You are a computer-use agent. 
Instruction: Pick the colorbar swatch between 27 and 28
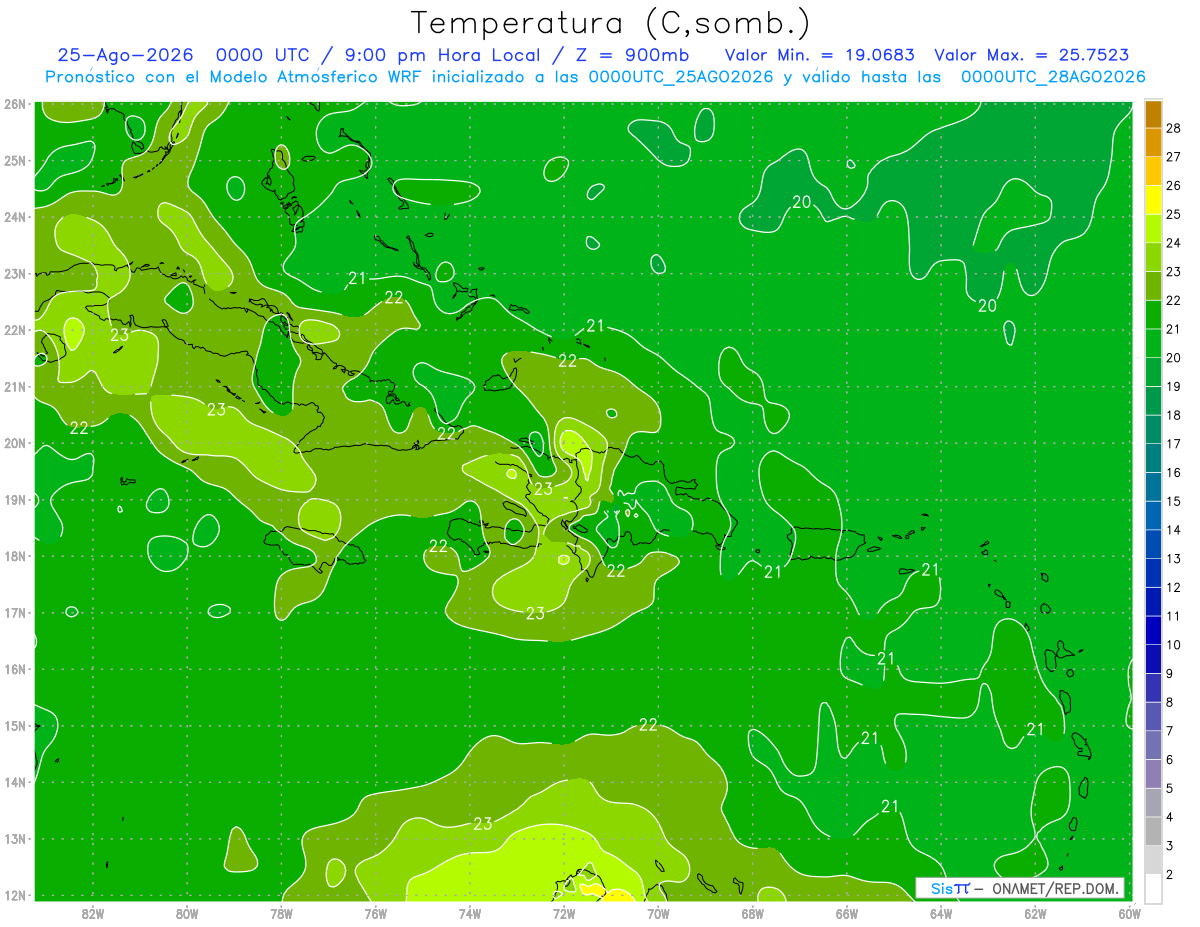[x=1153, y=142]
